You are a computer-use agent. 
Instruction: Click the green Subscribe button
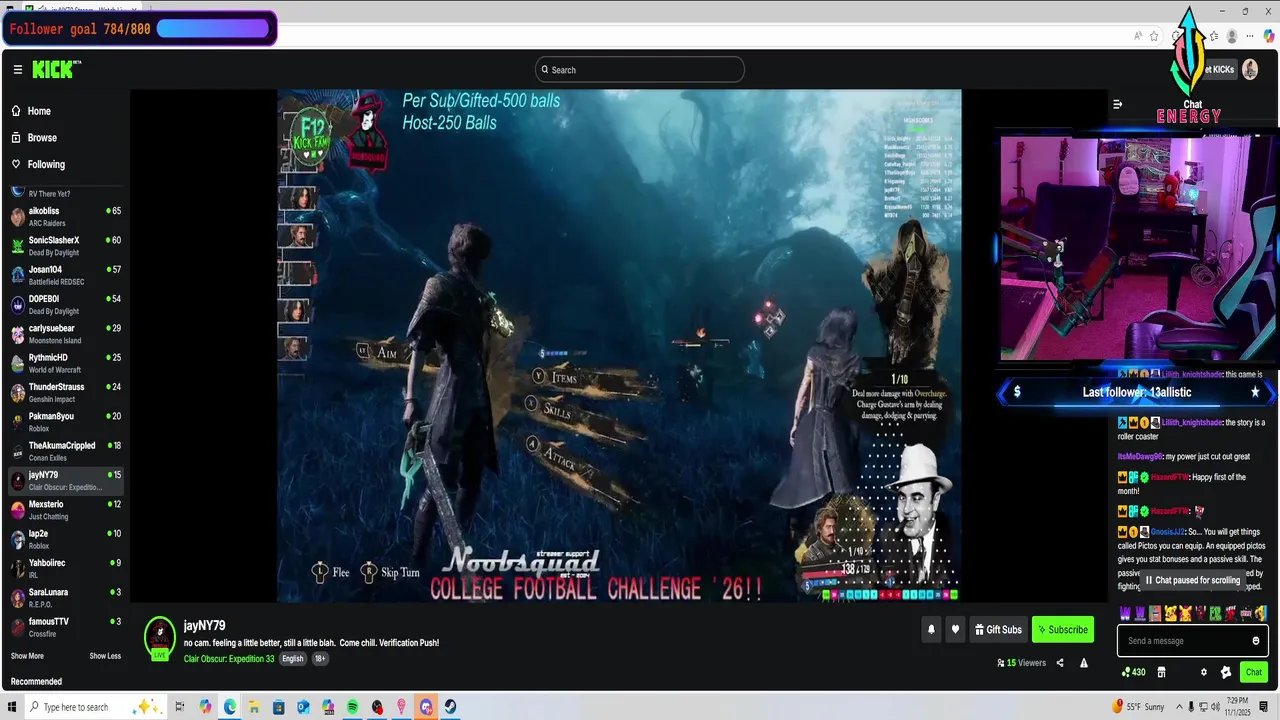pos(1062,630)
